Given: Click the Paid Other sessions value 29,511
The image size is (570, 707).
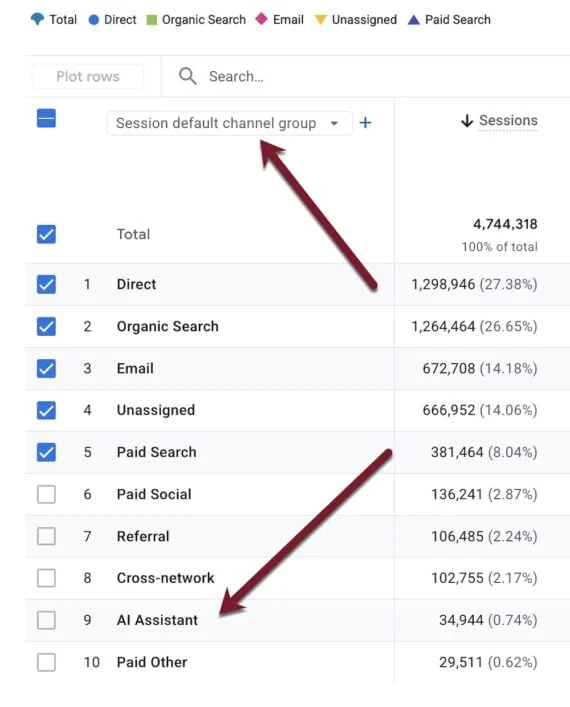Looking at the screenshot, I should (461, 662).
